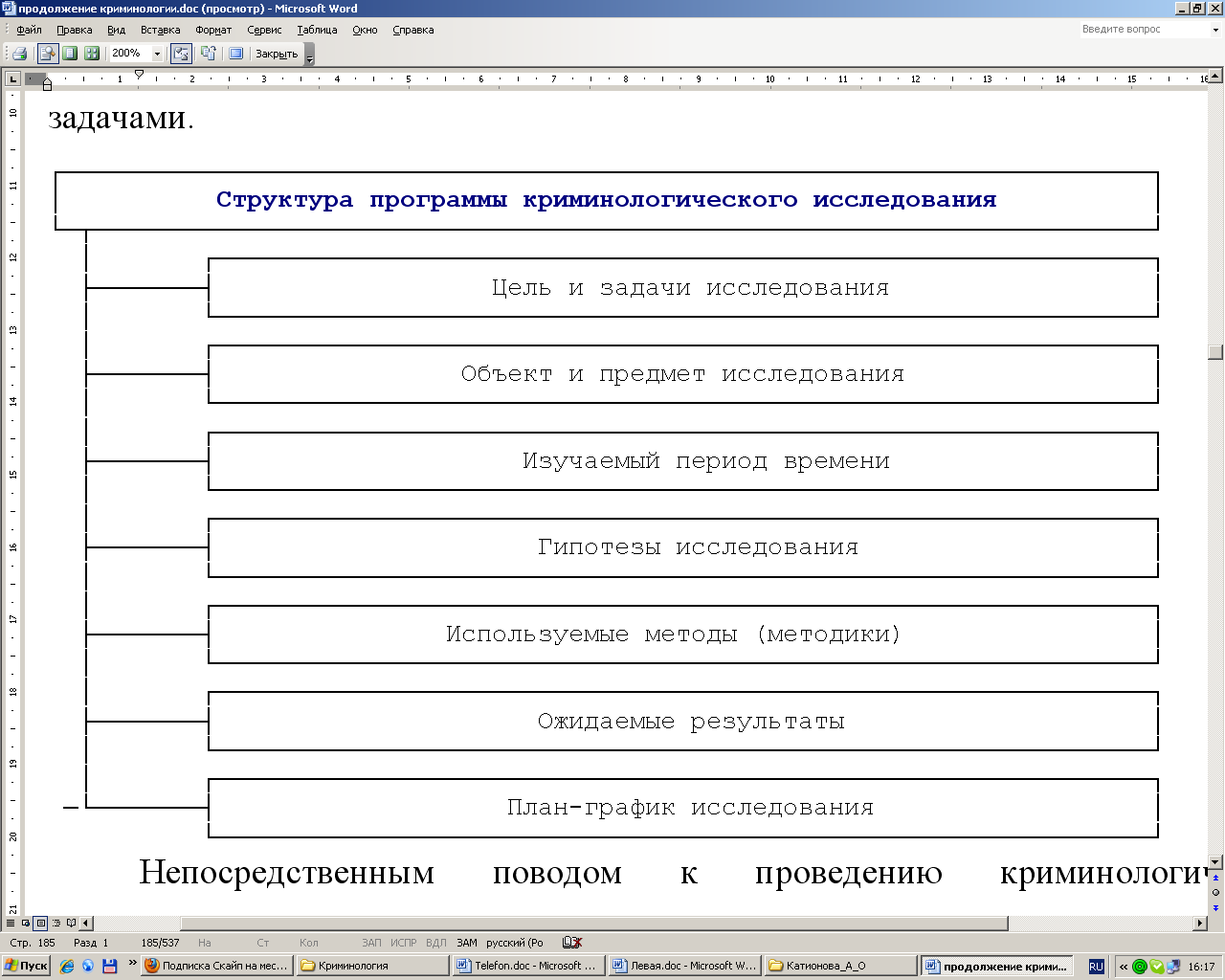The image size is (1225, 980).
Task: Click the floppy disk quick launch icon
Action: pyautogui.click(x=109, y=966)
